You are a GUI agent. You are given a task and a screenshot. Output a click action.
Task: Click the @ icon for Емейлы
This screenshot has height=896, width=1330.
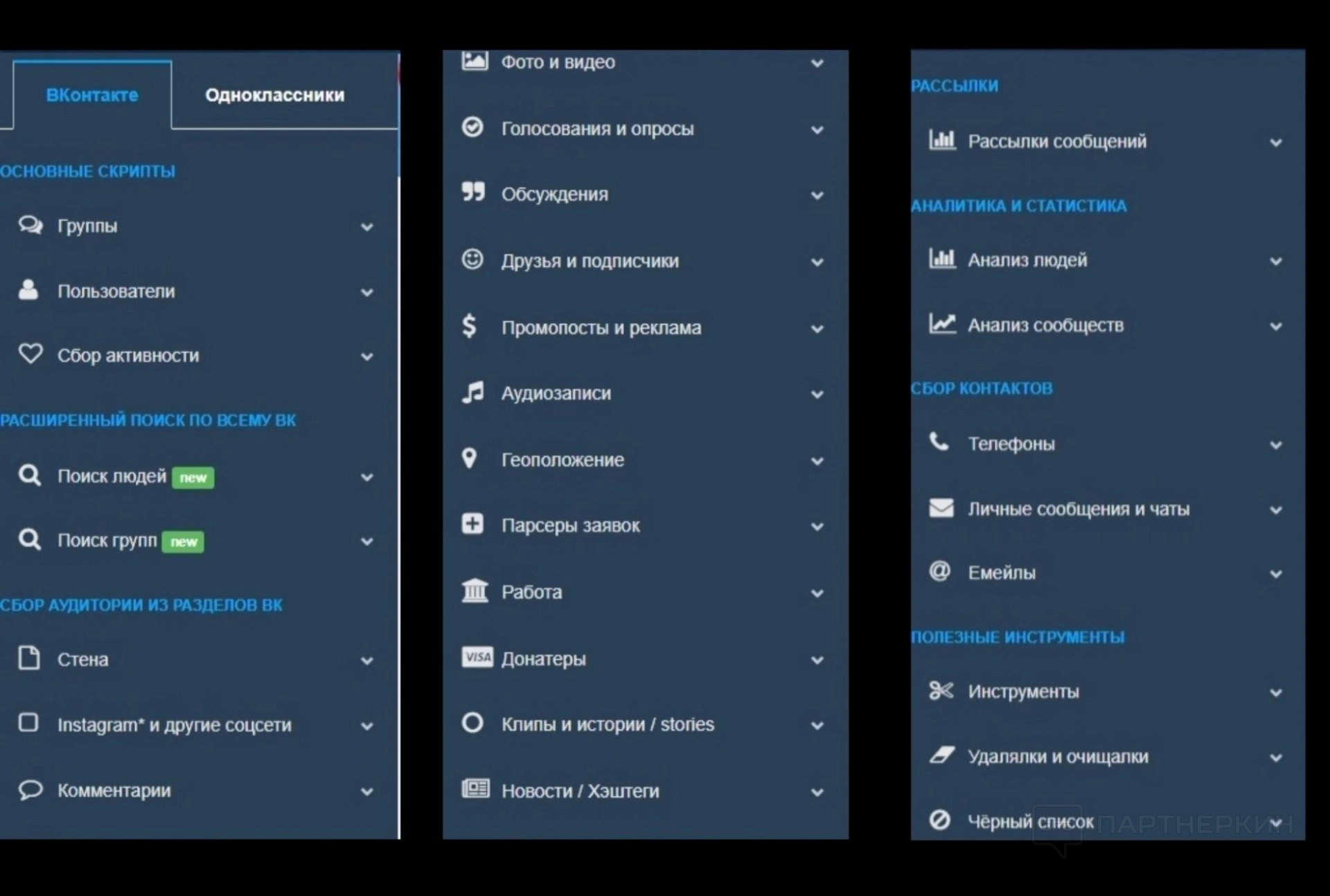click(x=940, y=572)
